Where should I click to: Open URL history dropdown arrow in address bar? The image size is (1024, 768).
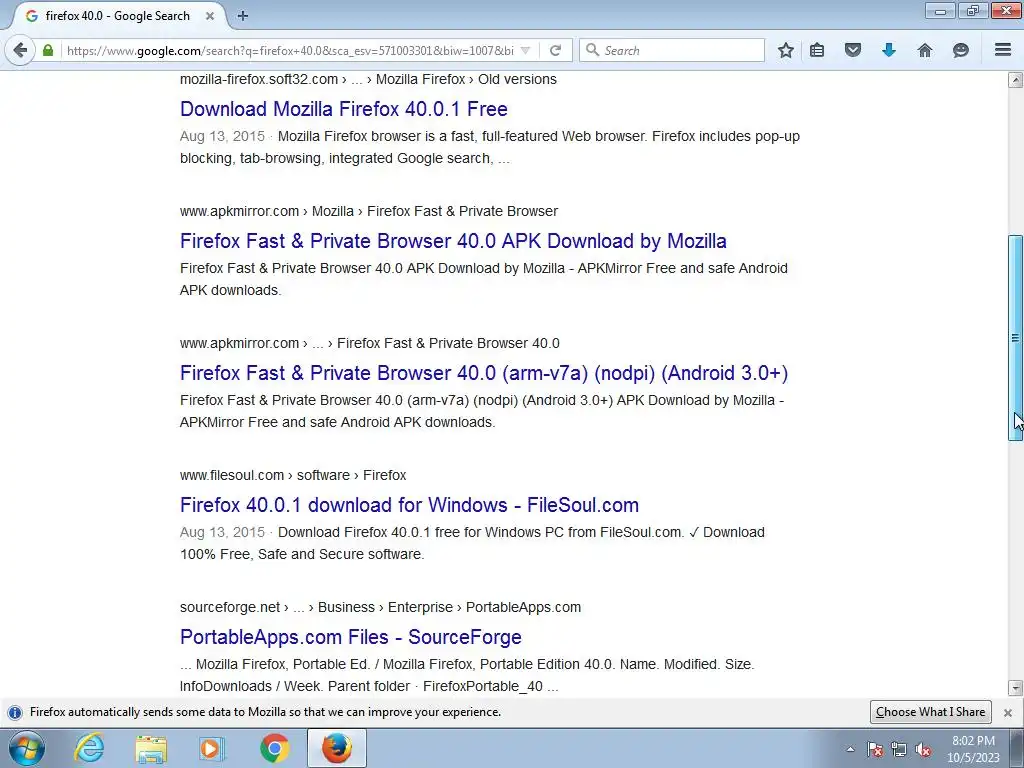pos(525,50)
